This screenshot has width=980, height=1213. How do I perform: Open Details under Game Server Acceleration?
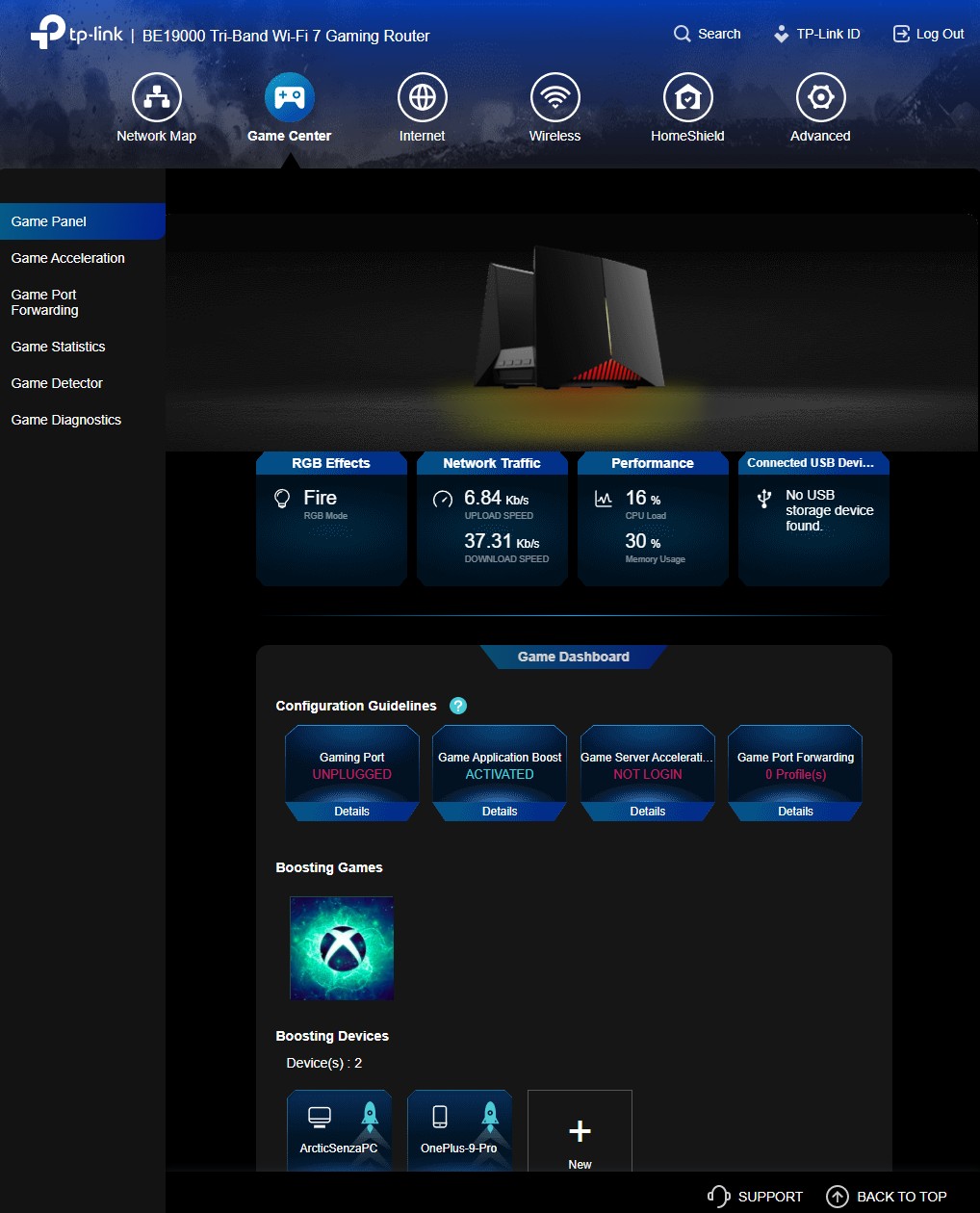[648, 812]
